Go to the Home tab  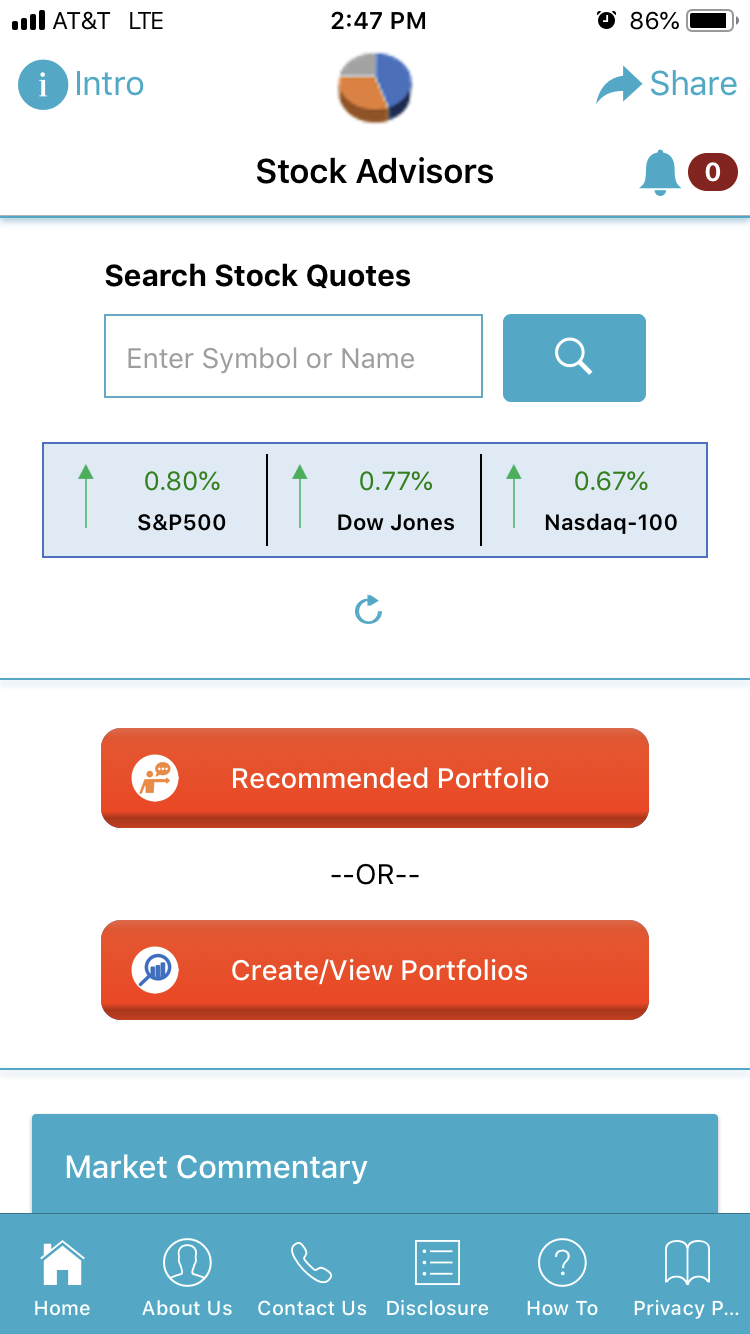tap(62, 1276)
